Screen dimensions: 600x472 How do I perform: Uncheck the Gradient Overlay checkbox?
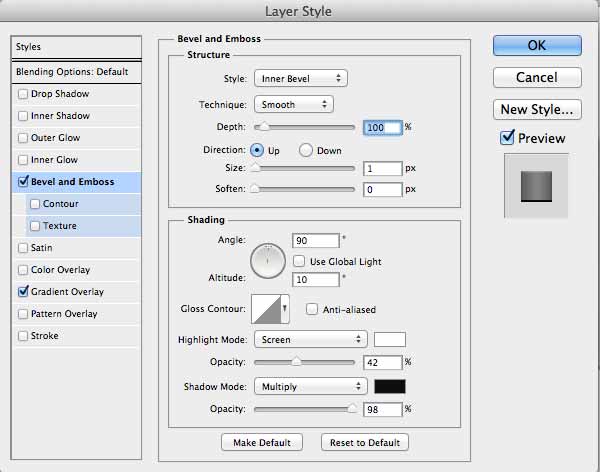pyautogui.click(x=23, y=291)
